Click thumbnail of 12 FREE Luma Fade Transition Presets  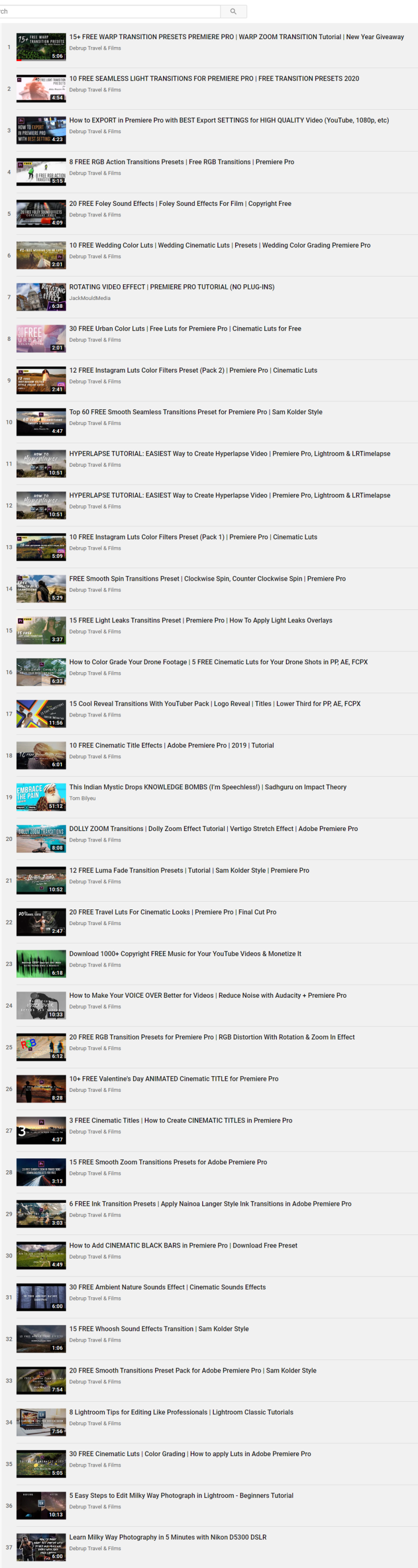coord(41,880)
